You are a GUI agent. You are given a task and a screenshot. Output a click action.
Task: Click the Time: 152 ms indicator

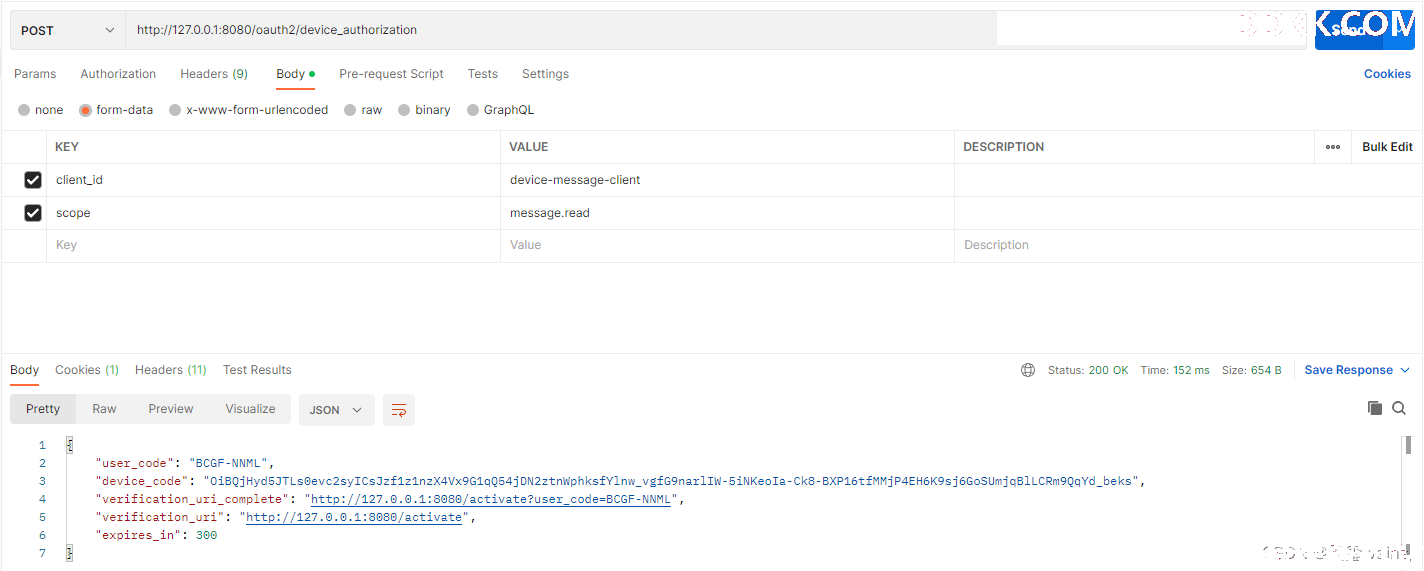point(1175,370)
